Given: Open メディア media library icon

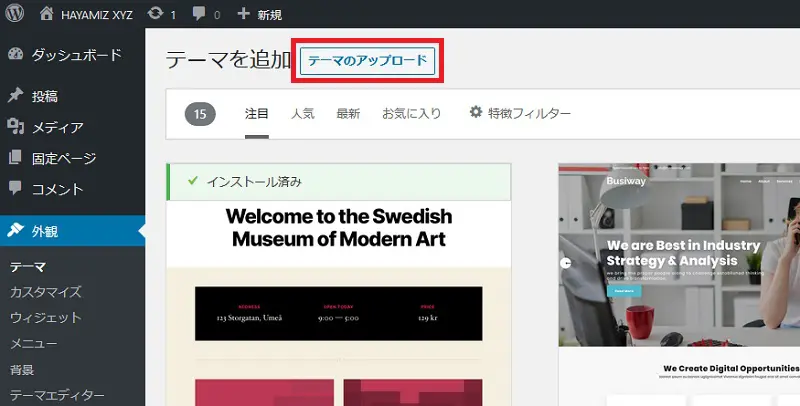Looking at the screenshot, I should [16, 127].
